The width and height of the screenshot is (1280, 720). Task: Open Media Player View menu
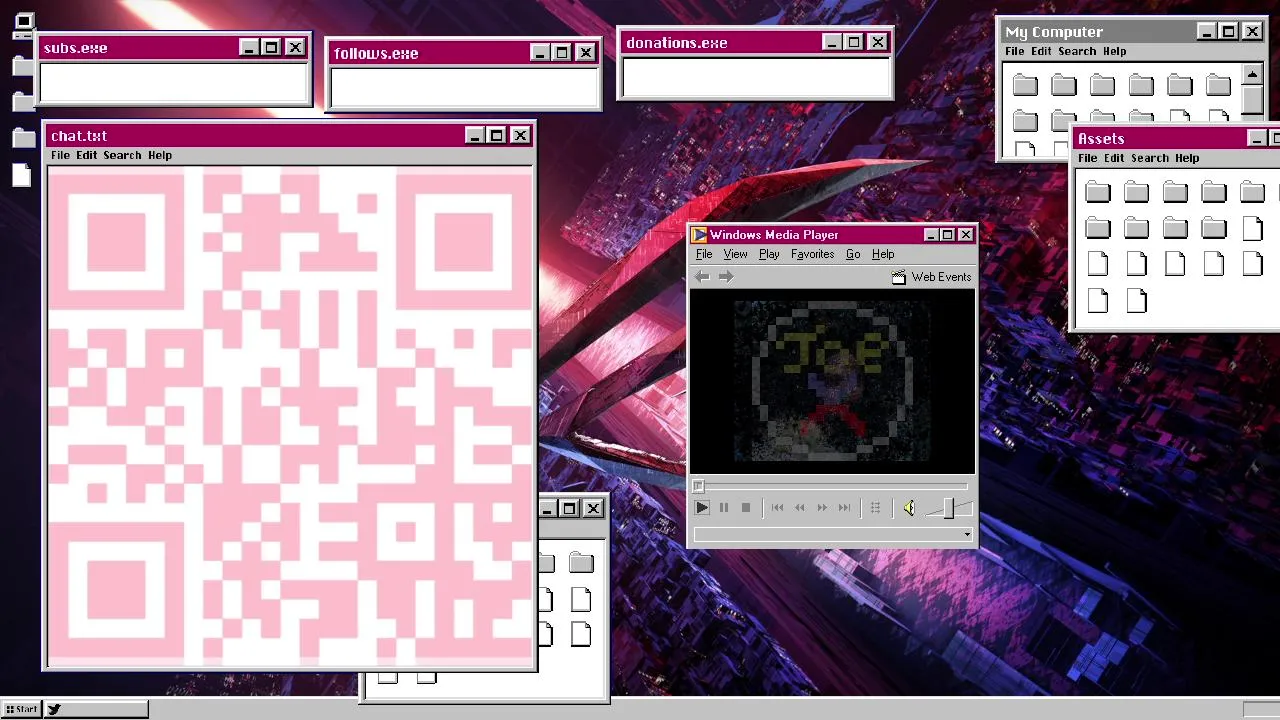pos(735,254)
